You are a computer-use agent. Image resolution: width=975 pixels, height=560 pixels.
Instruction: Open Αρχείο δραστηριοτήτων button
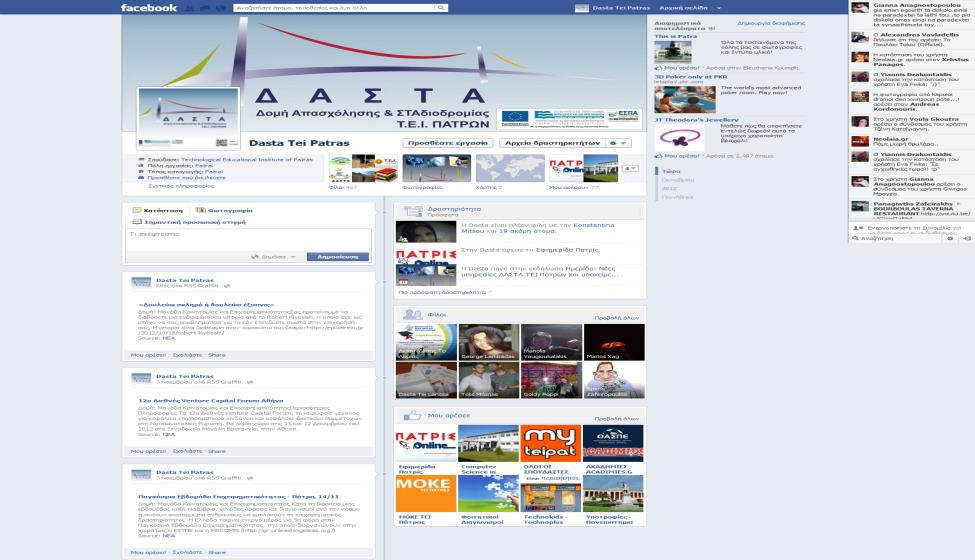click(552, 143)
